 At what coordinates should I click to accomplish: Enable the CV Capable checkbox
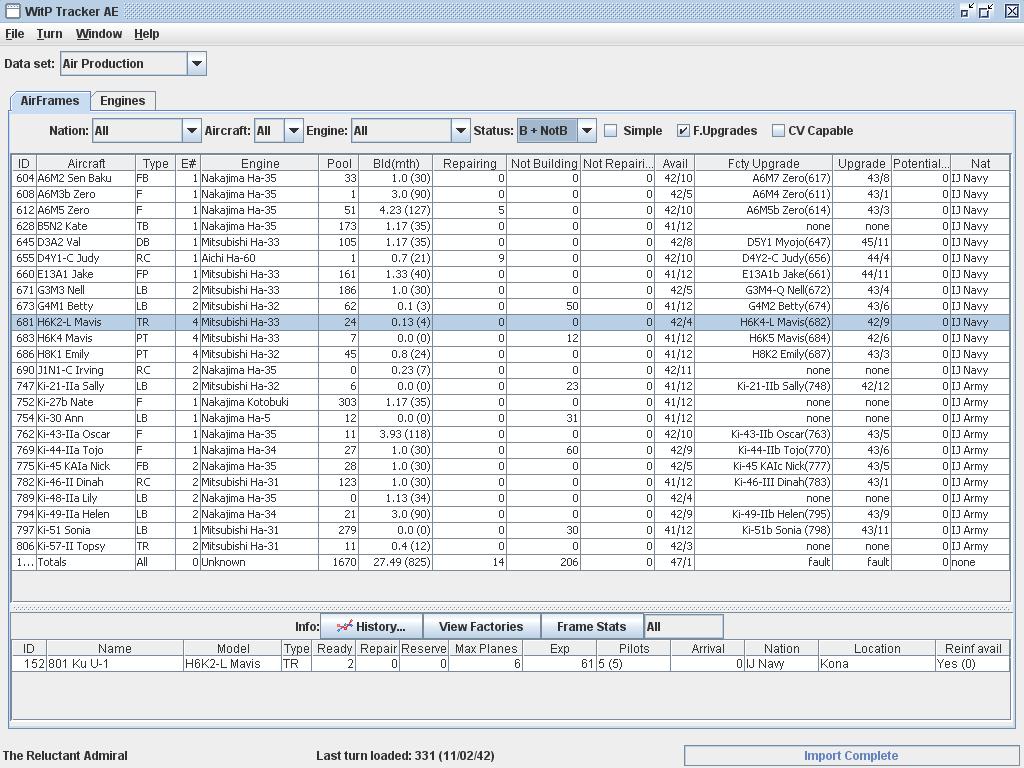pos(778,131)
